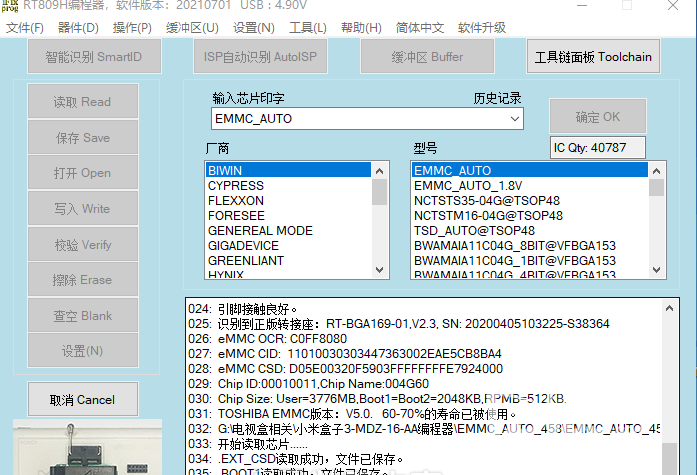Click the 确定 OK button
Screen dimensions: 697x475
(598, 116)
